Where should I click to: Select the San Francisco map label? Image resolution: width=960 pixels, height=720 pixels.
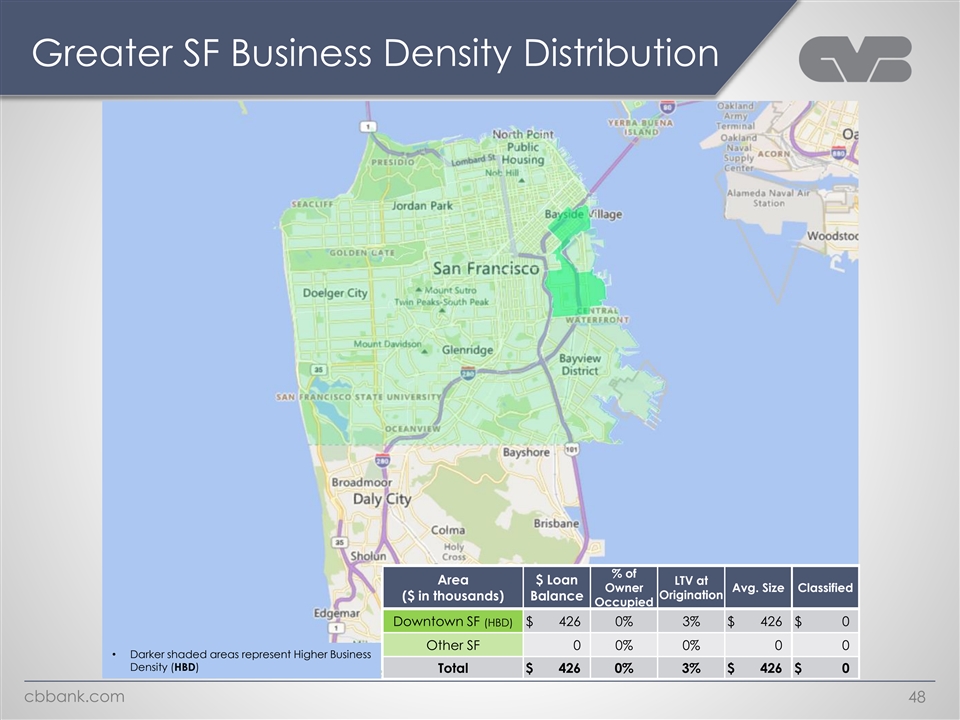[485, 268]
